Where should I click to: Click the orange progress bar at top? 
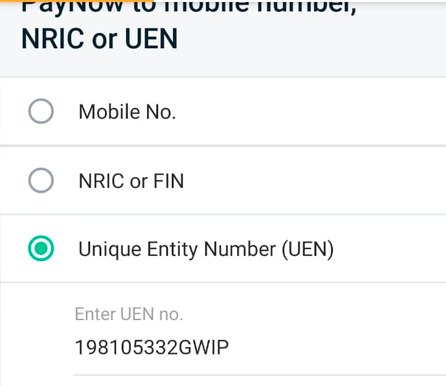coord(77,1)
